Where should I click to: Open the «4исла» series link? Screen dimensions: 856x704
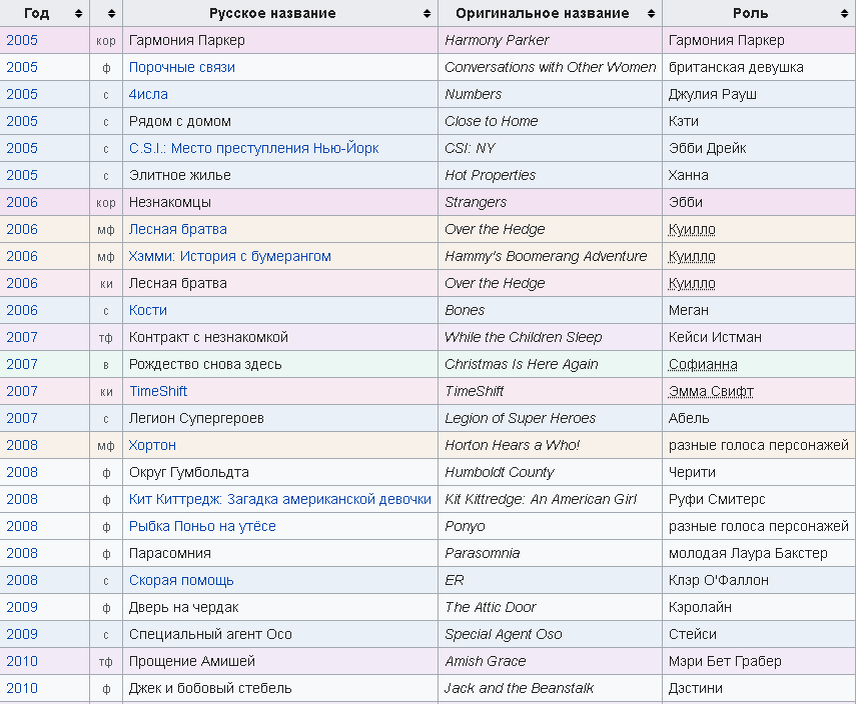150,94
